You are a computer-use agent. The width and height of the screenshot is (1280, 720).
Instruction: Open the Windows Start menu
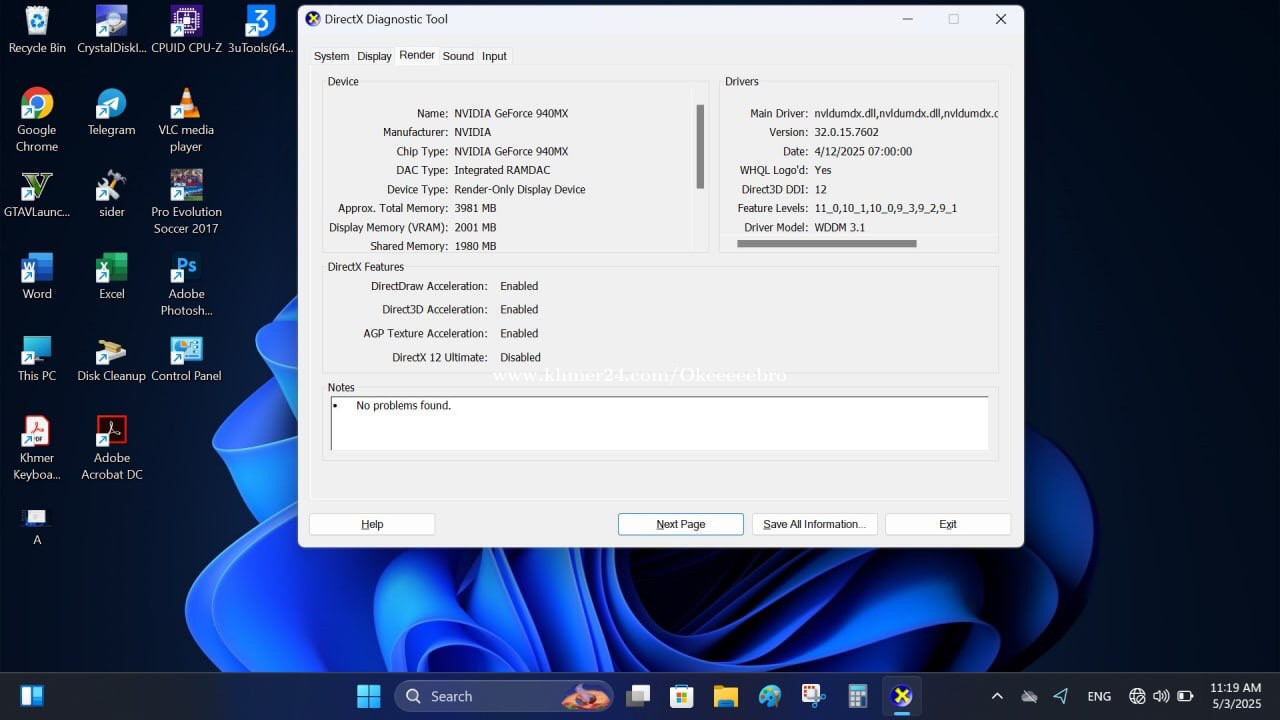(369, 696)
